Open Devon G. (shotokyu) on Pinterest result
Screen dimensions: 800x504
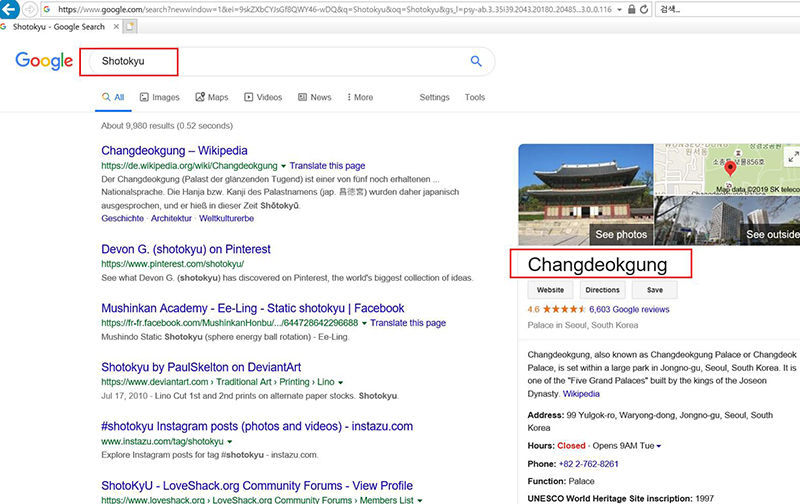[186, 249]
